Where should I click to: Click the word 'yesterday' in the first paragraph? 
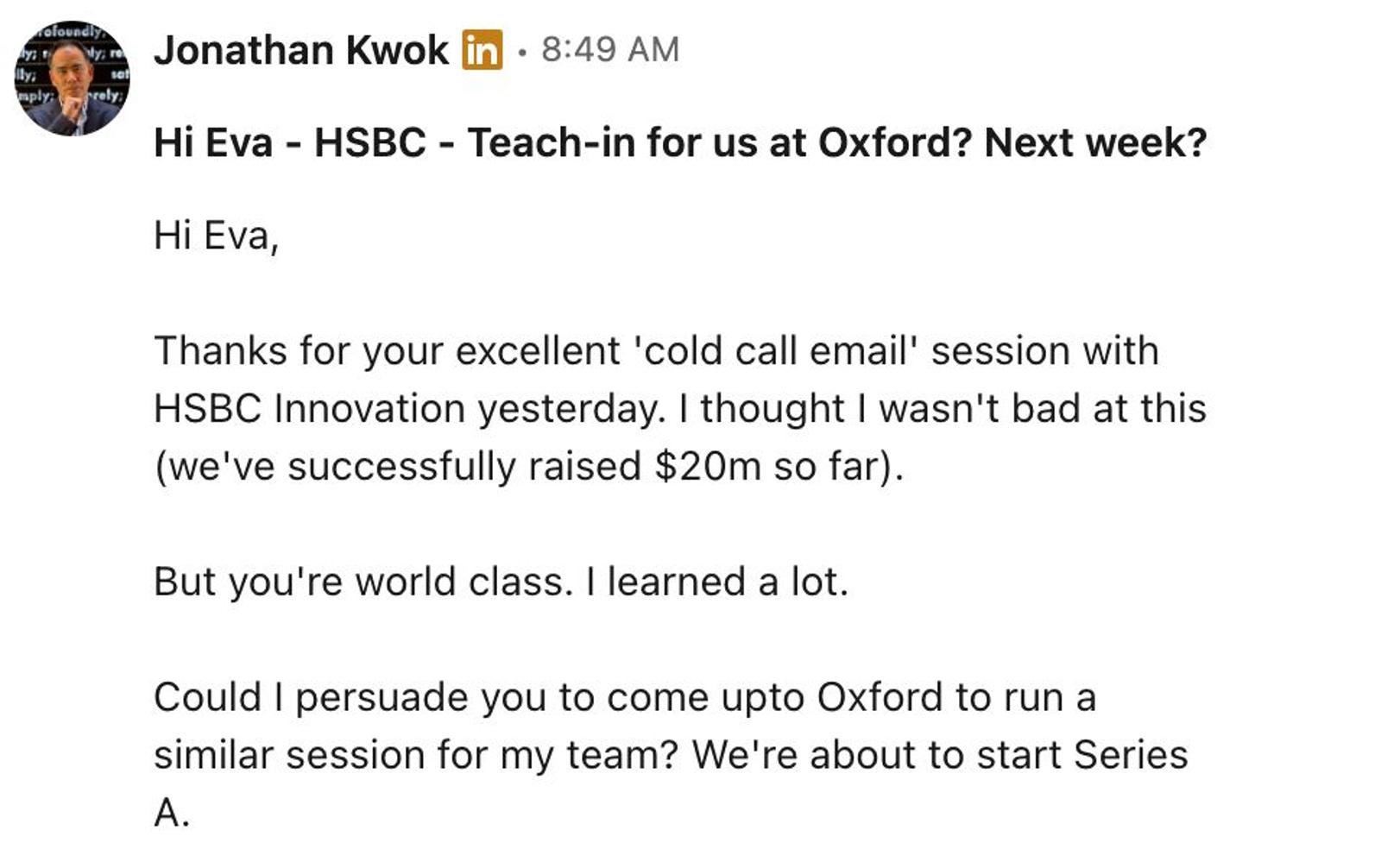[x=569, y=410]
